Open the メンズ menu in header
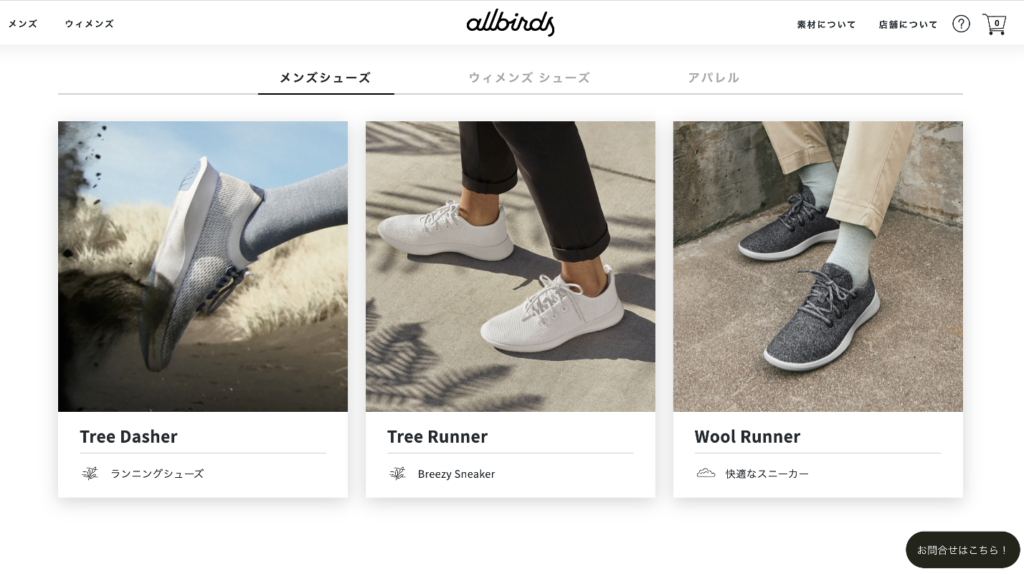The image size is (1024, 574). [23, 24]
